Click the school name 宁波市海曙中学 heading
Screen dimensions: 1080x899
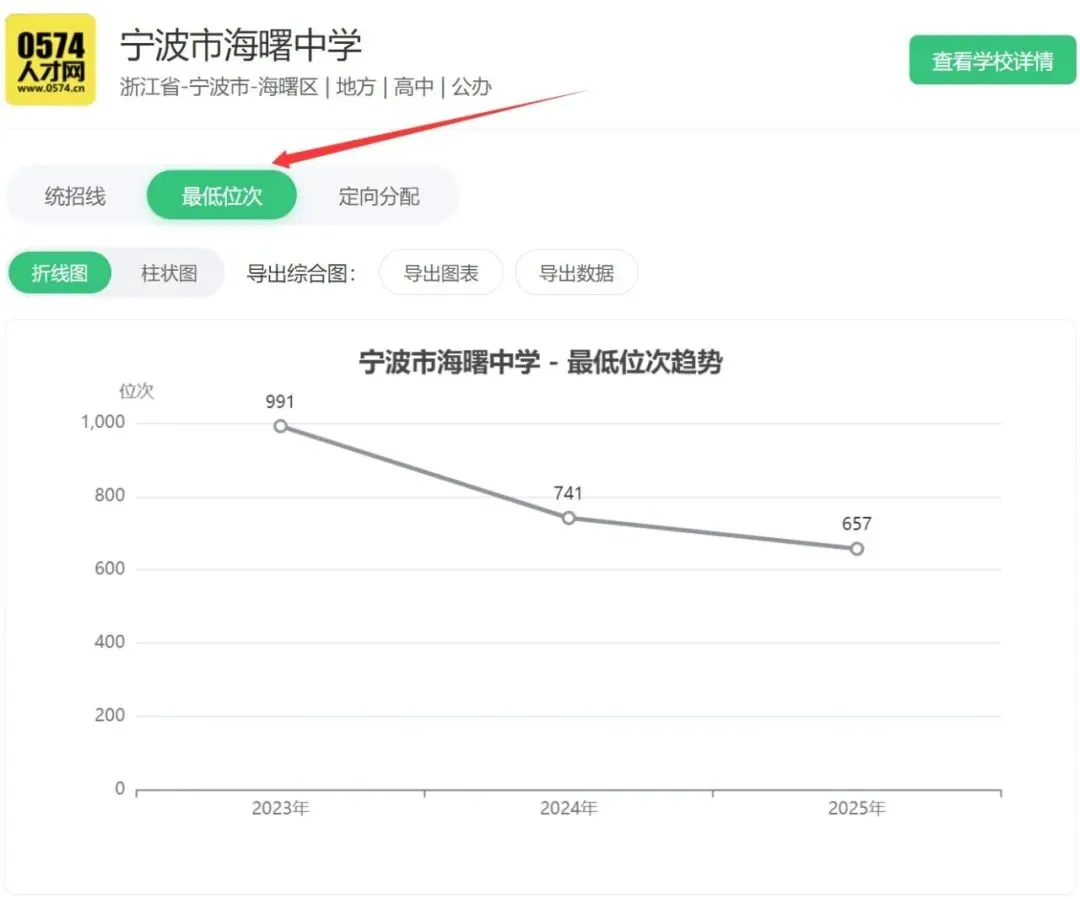pyautogui.click(x=241, y=45)
